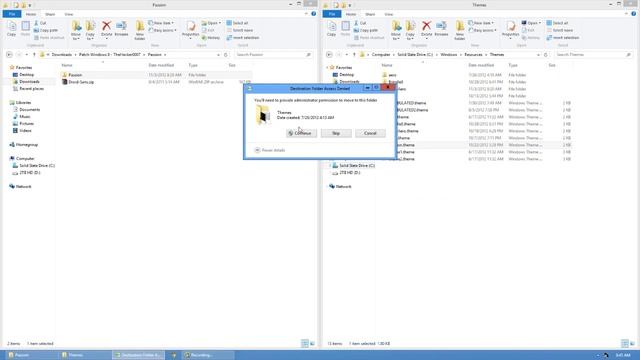Image resolution: width=640 pixels, height=360 pixels.
Task: Click Invert selection in Passion window
Action: 243,38
